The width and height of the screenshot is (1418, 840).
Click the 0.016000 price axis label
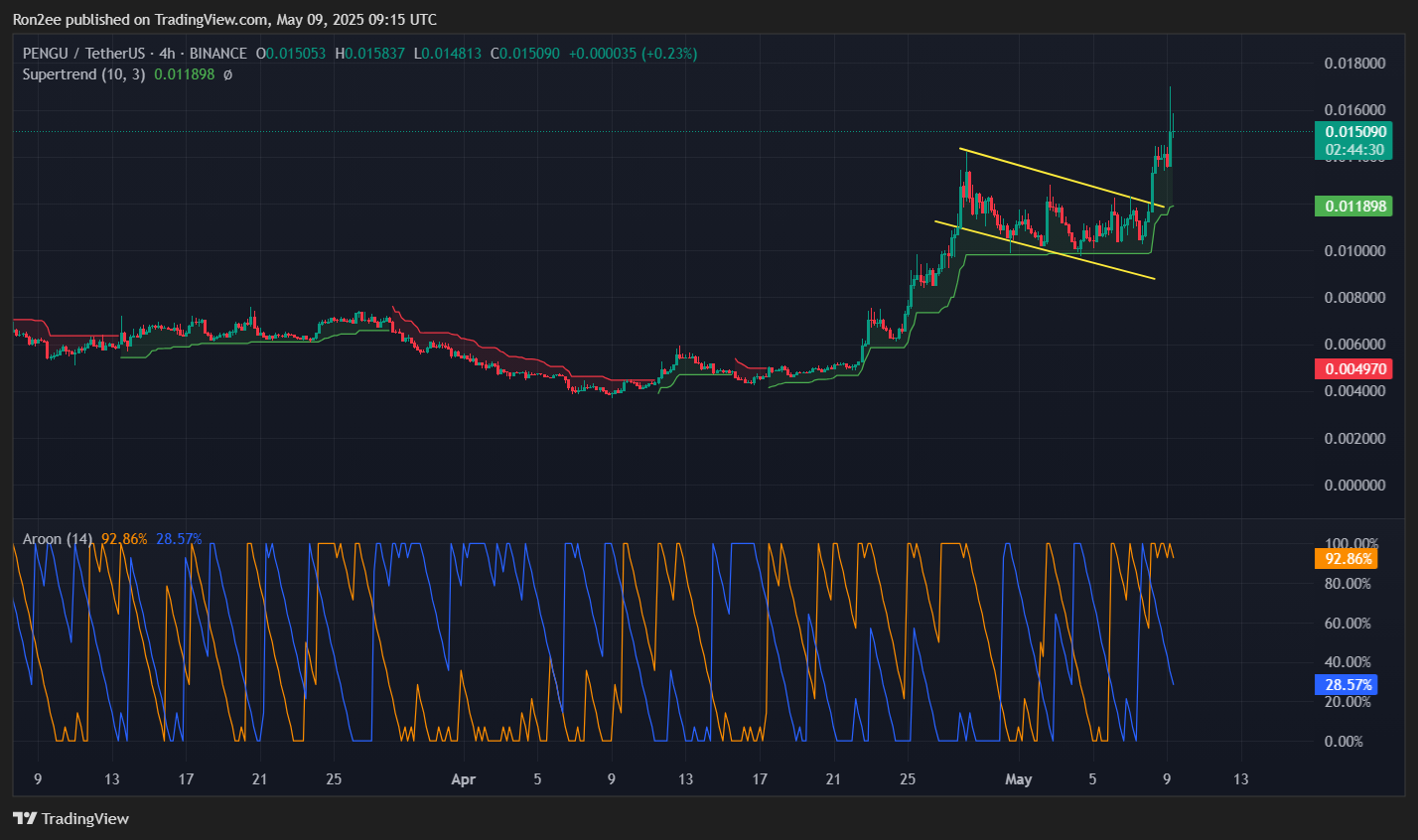point(1354,109)
